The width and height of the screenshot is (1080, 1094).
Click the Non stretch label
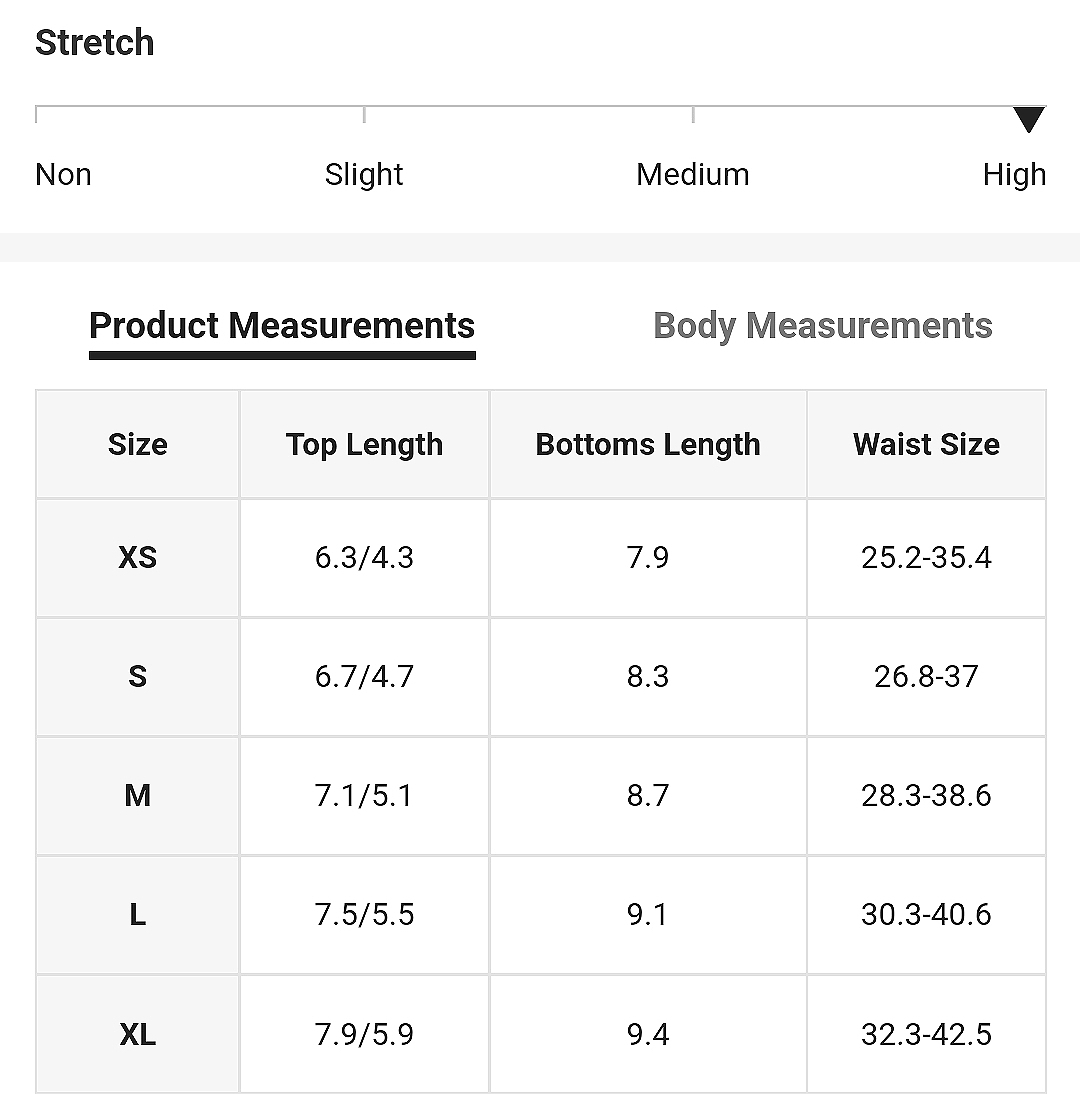tap(63, 174)
